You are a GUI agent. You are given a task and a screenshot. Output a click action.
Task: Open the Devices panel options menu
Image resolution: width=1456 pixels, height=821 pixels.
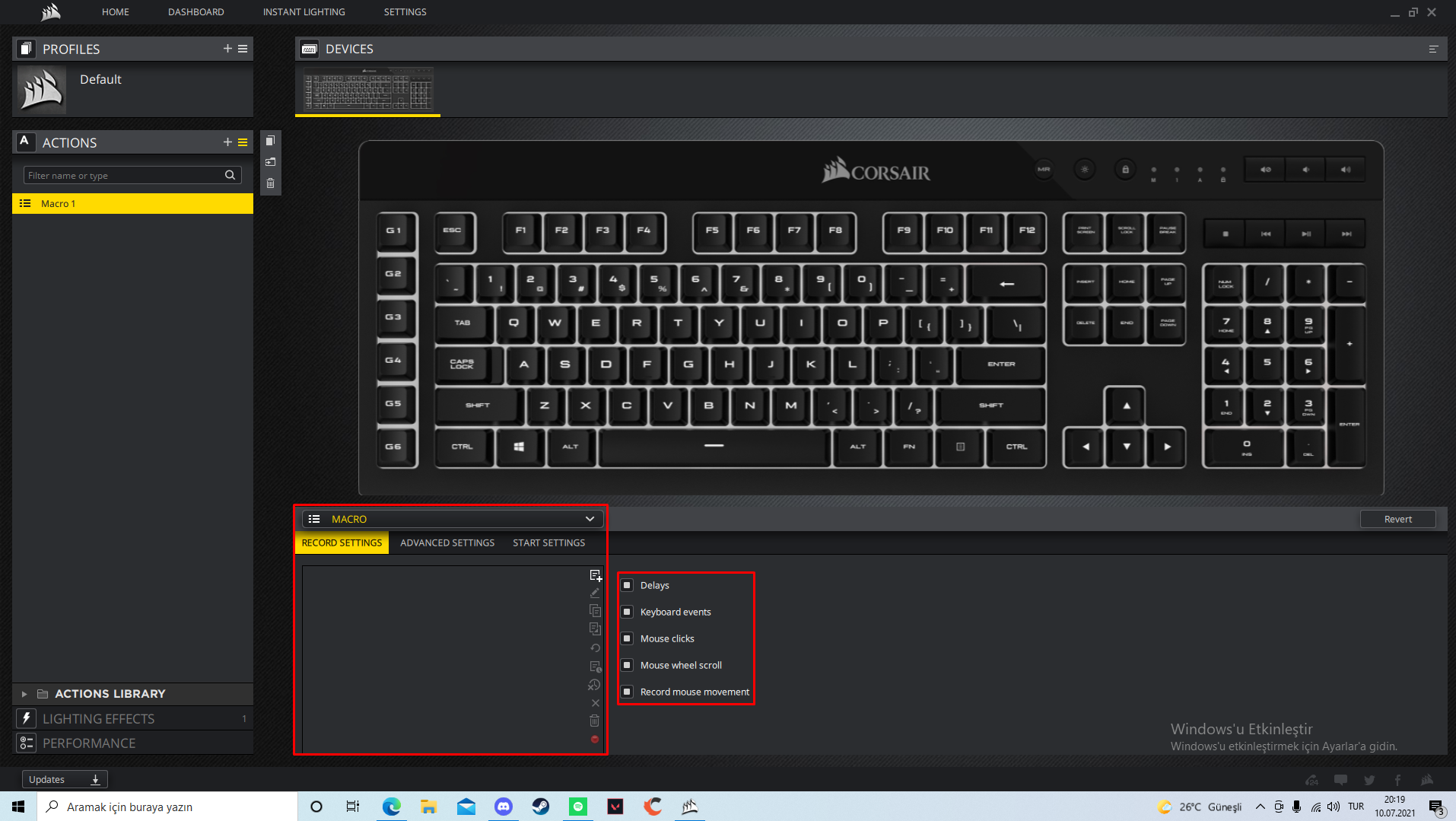point(1433,49)
